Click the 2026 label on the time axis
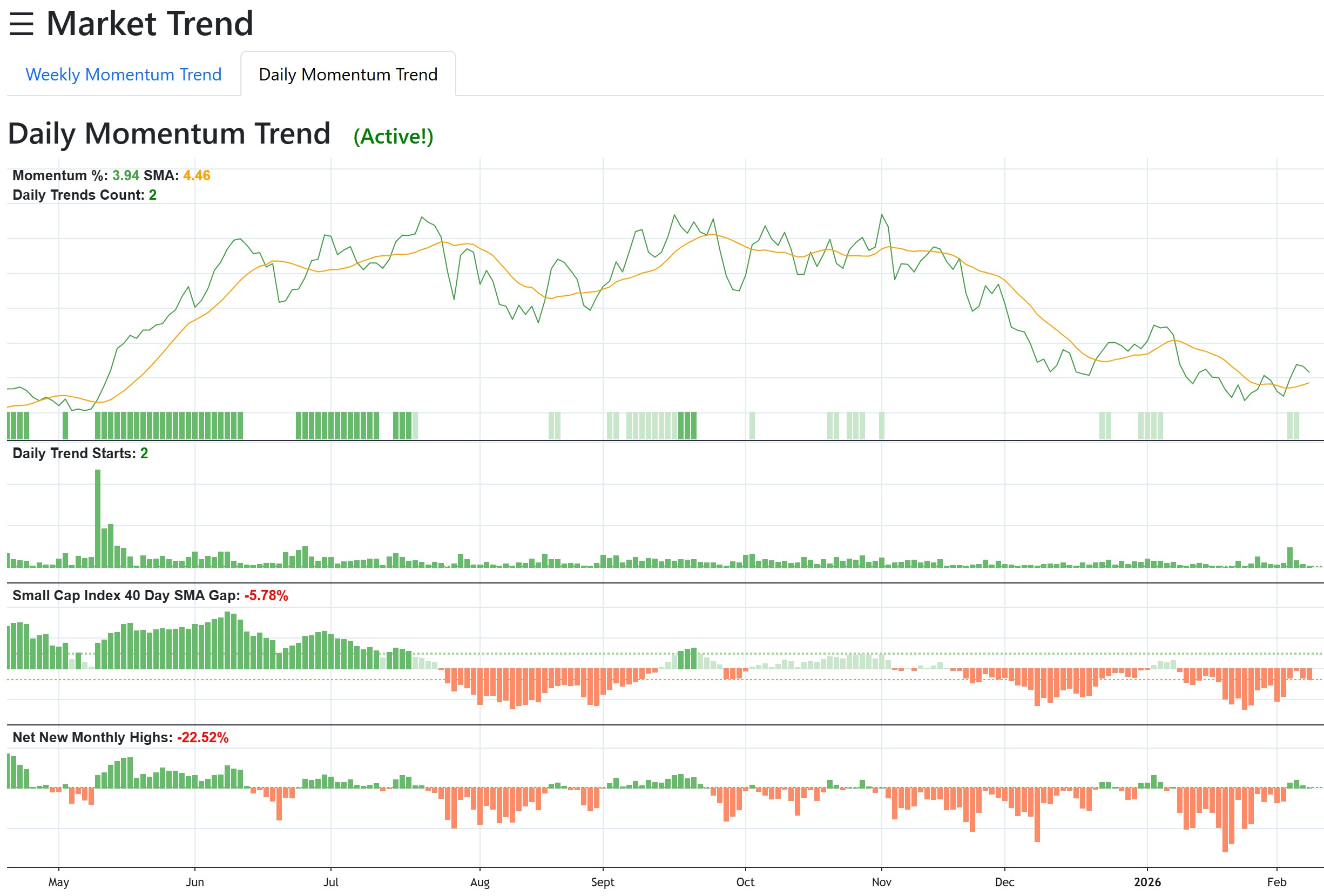Image resolution: width=1324 pixels, height=896 pixels. pos(1149,882)
